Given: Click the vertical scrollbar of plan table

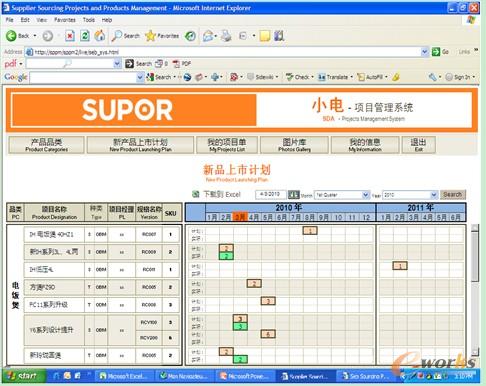Looking at the screenshot, I should tap(475, 290).
